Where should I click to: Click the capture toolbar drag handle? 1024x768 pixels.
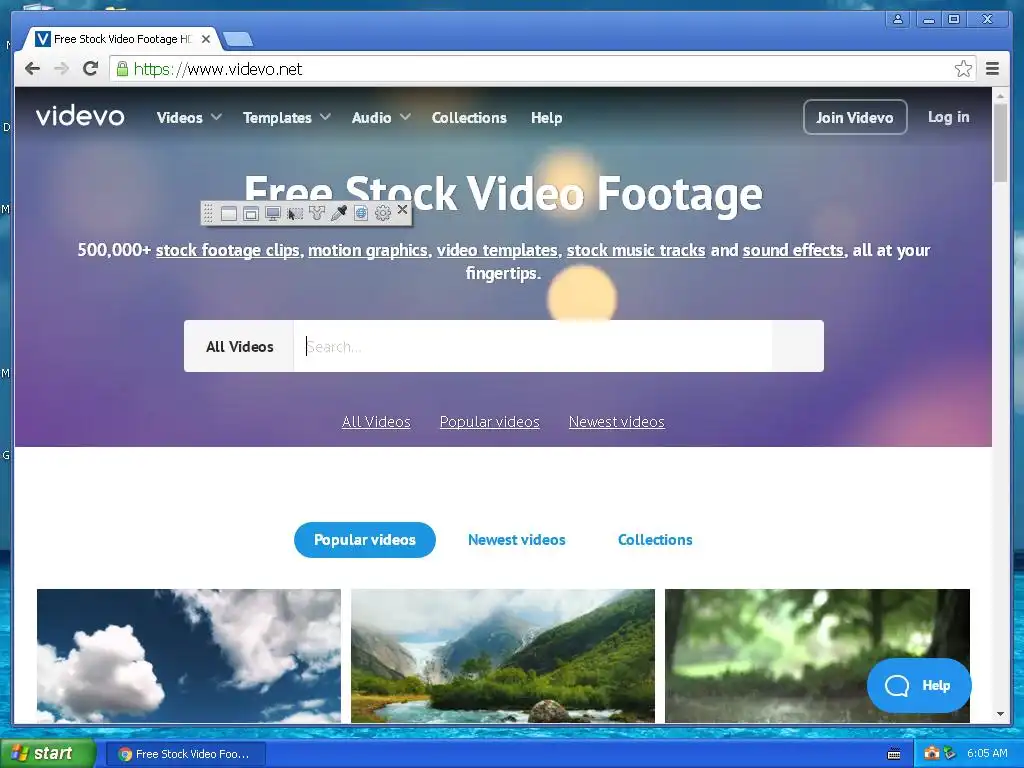[x=208, y=214]
